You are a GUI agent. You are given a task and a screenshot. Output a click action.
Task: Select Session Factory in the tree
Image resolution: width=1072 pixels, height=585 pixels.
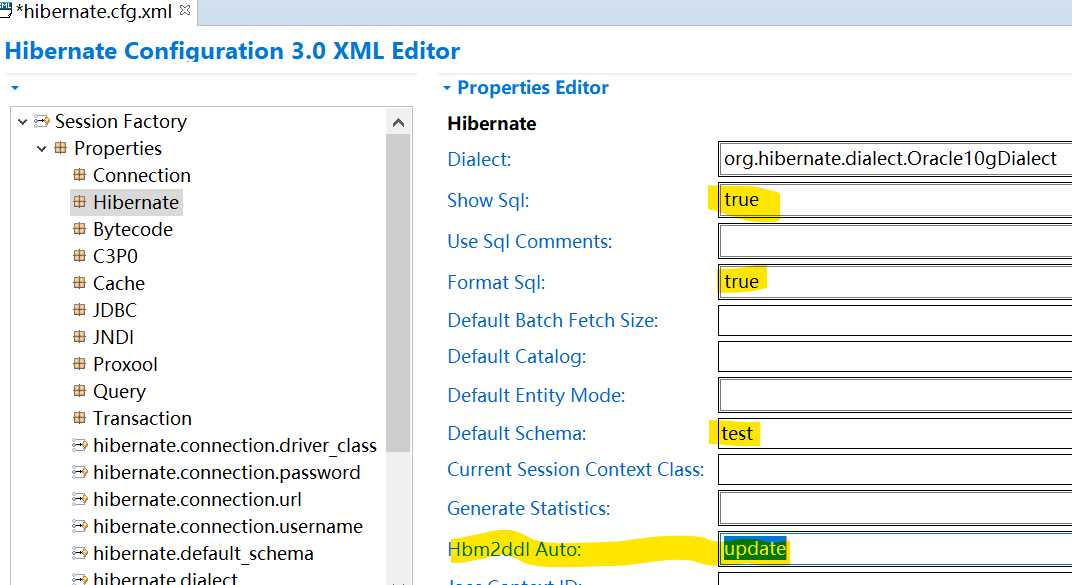(x=121, y=122)
